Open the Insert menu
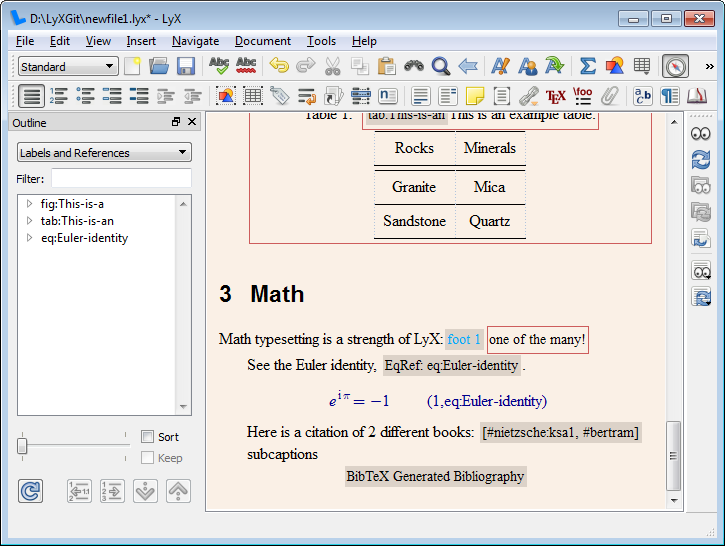 [141, 41]
